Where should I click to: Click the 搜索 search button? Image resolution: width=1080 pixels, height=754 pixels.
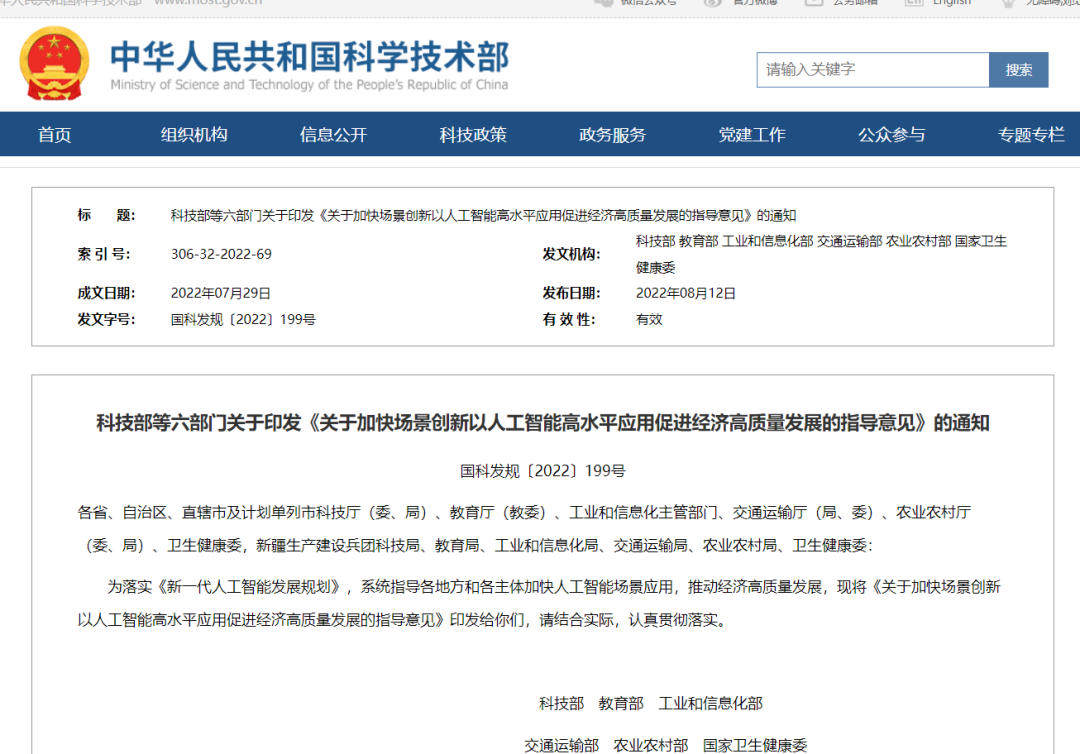[x=1019, y=70]
